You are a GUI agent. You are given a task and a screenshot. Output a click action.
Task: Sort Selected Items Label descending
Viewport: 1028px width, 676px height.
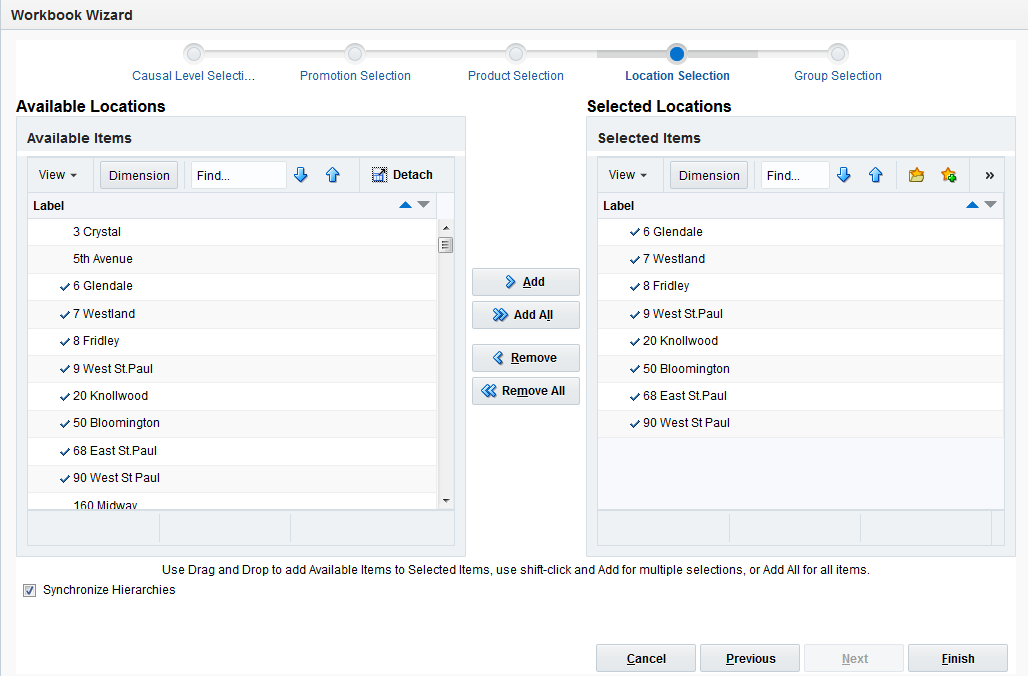991,205
